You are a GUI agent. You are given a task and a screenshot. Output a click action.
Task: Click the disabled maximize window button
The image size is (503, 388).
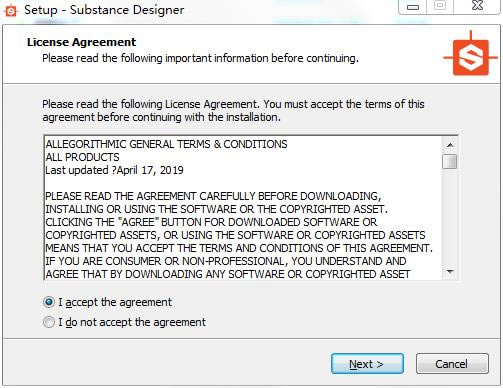[440, 6]
